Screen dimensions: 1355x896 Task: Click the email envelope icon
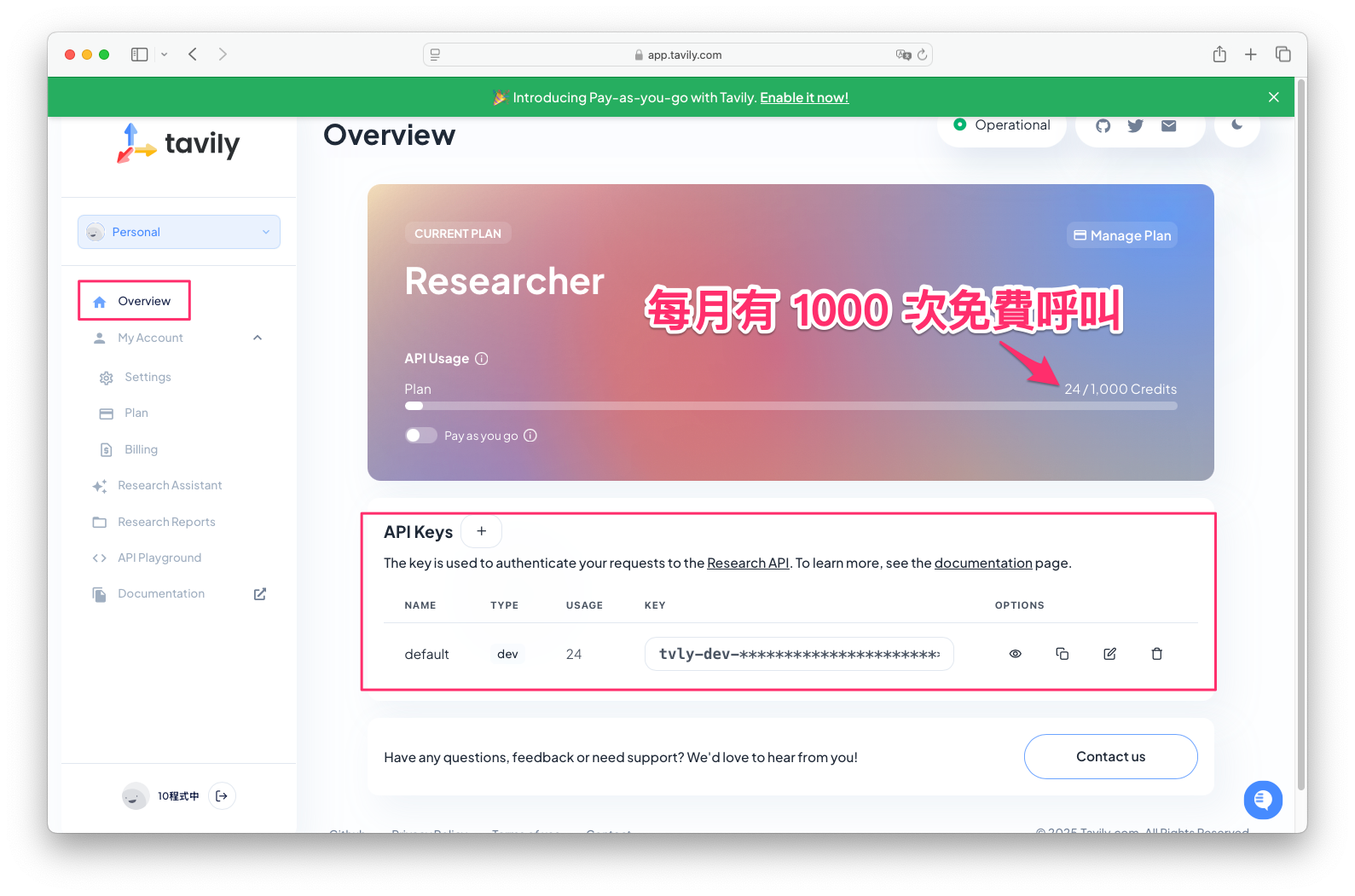1168,126
